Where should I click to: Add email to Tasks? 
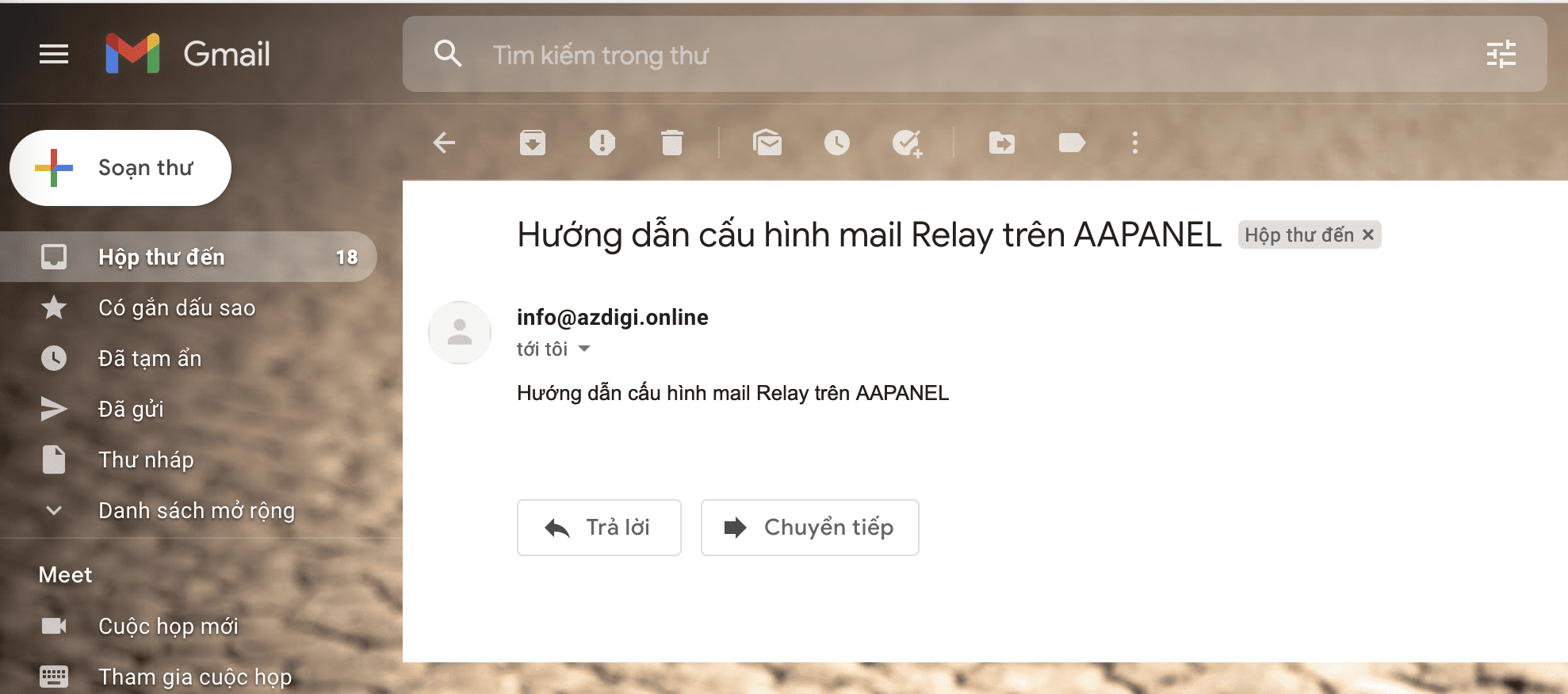(x=906, y=143)
